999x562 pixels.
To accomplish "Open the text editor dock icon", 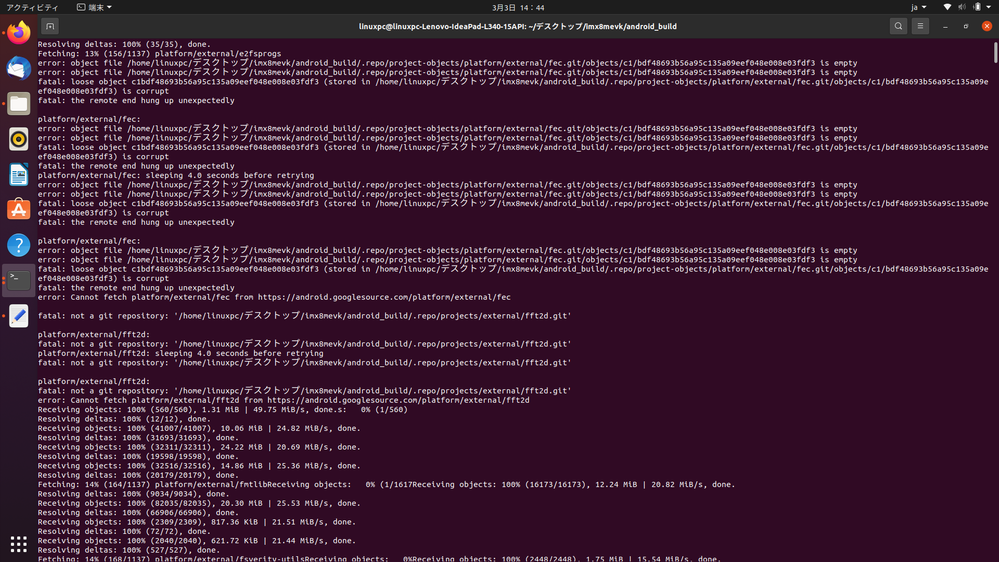I will pos(18,315).
